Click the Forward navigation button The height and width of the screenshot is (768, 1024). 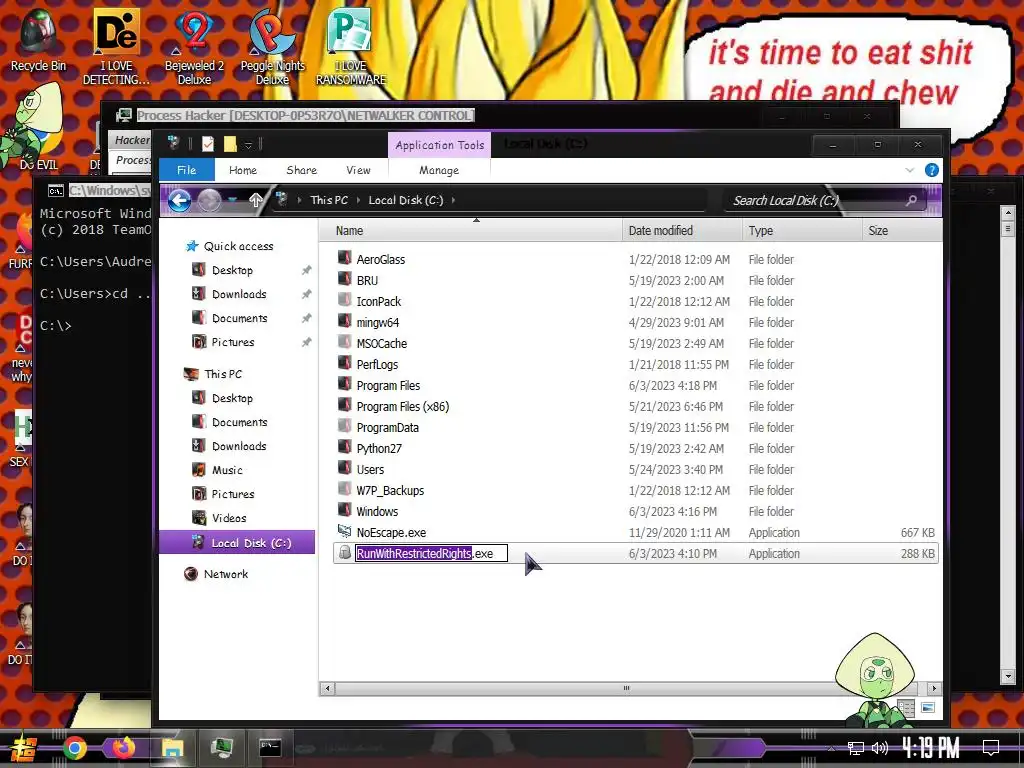(209, 200)
